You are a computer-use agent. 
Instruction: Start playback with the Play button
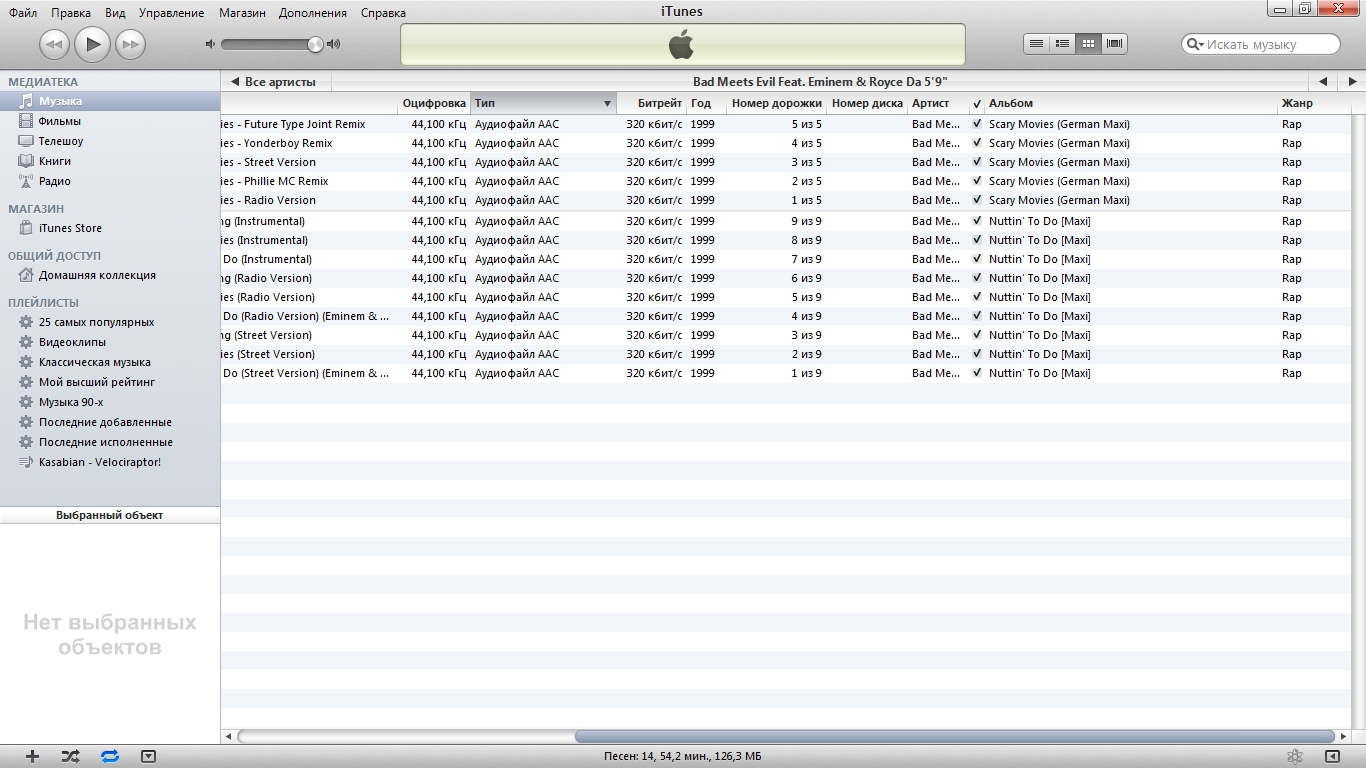coord(92,43)
